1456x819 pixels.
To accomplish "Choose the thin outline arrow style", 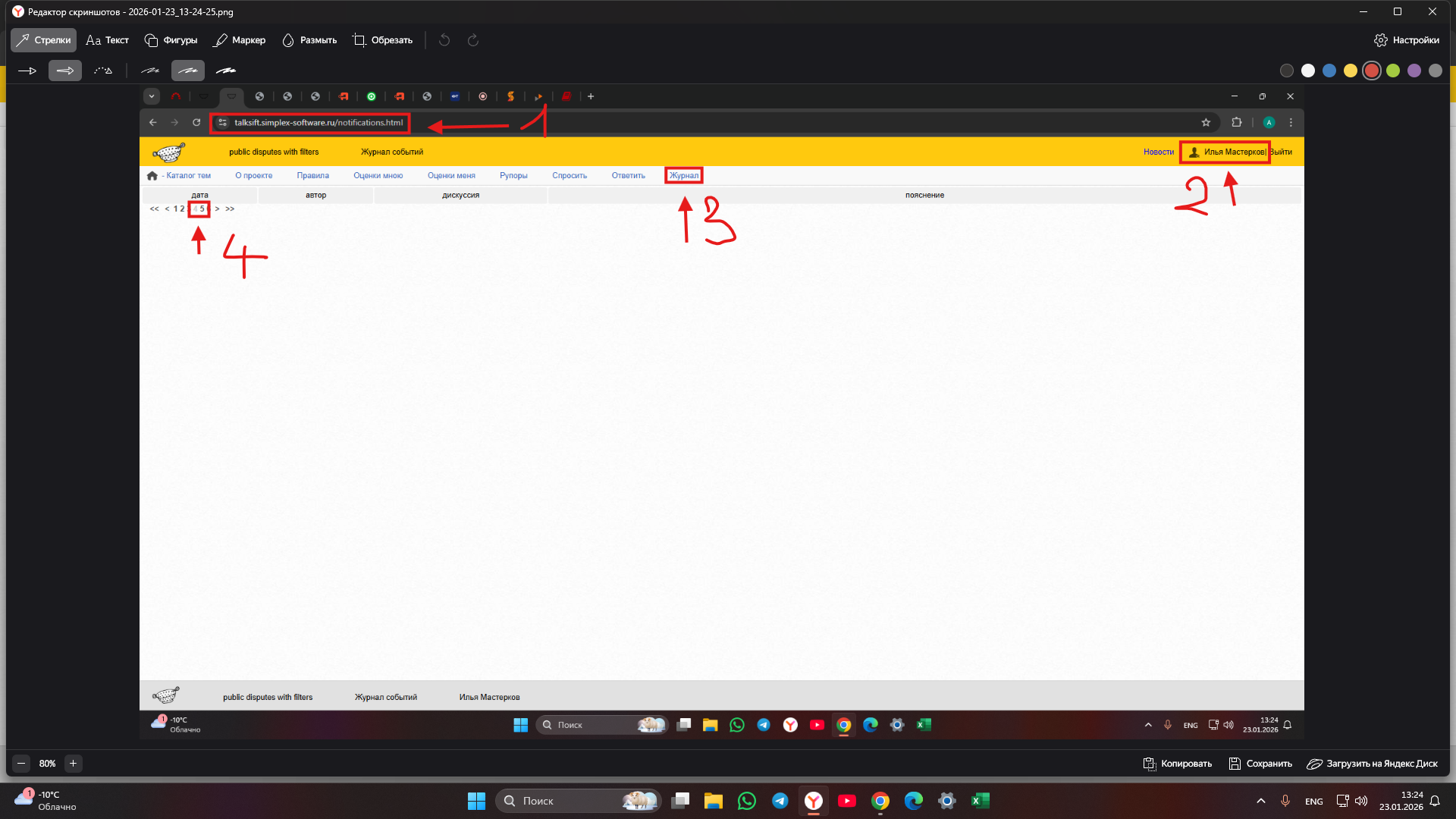I will (27, 71).
